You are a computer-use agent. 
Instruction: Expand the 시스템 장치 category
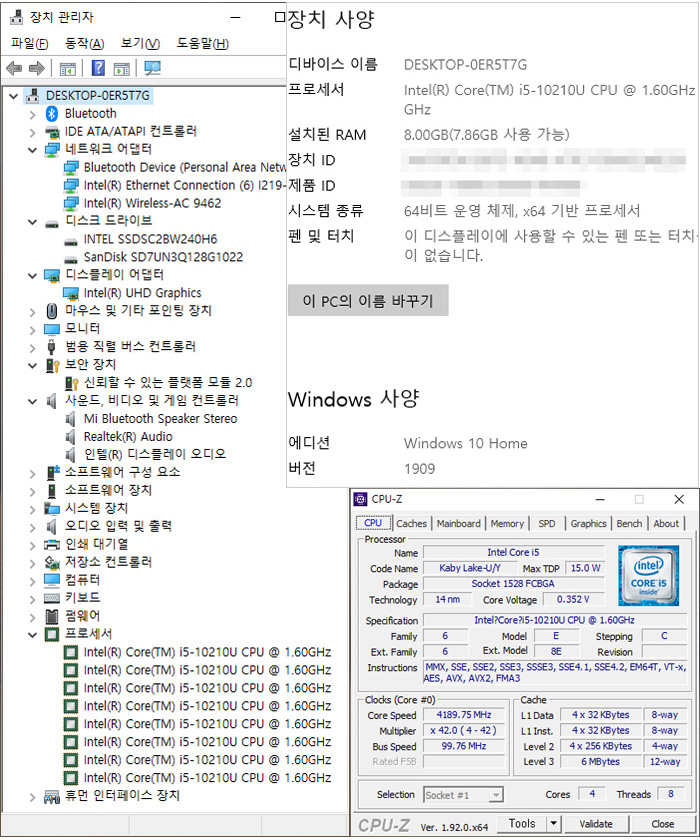pyautogui.click(x=32, y=509)
